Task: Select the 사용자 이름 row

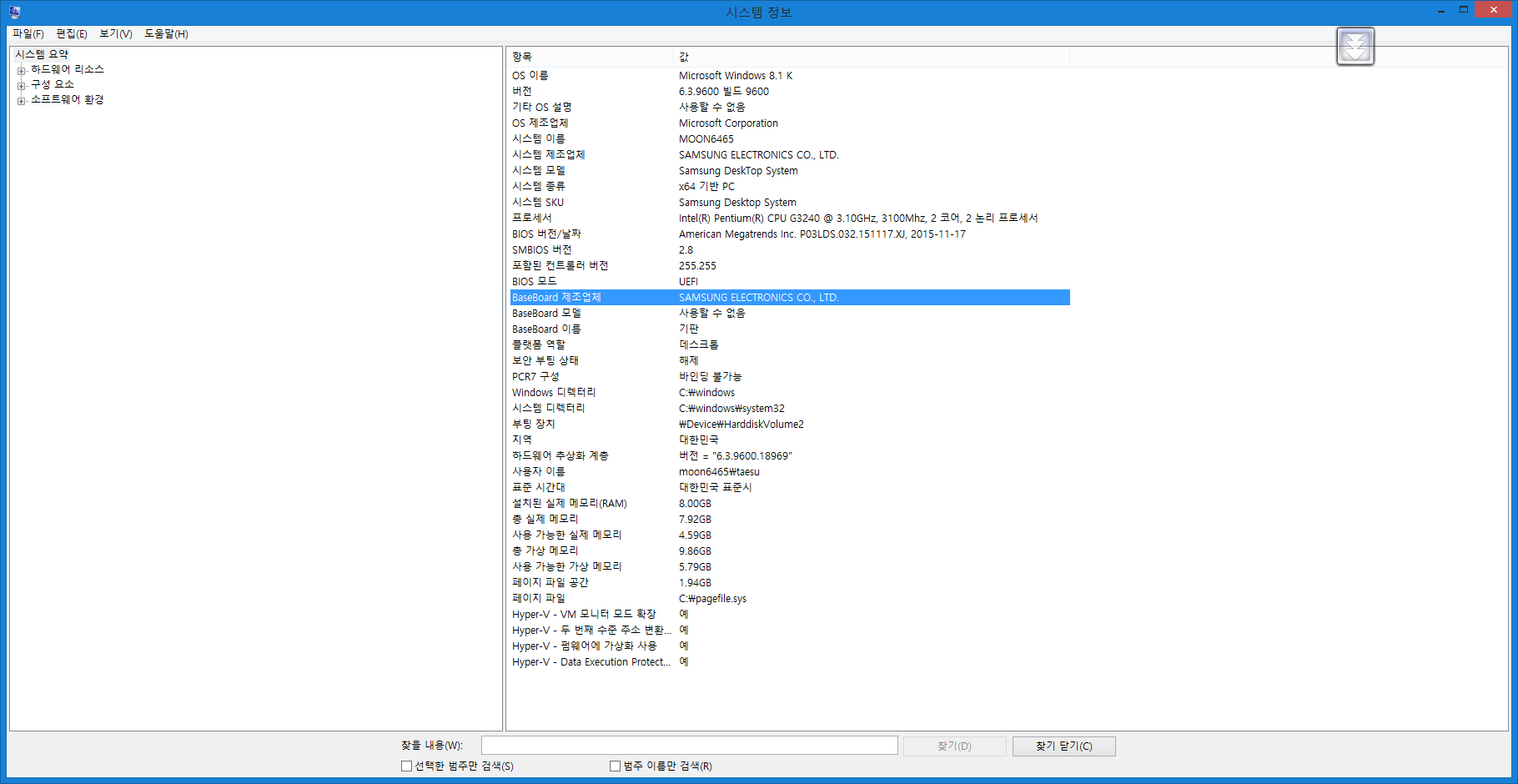Action: (790, 472)
